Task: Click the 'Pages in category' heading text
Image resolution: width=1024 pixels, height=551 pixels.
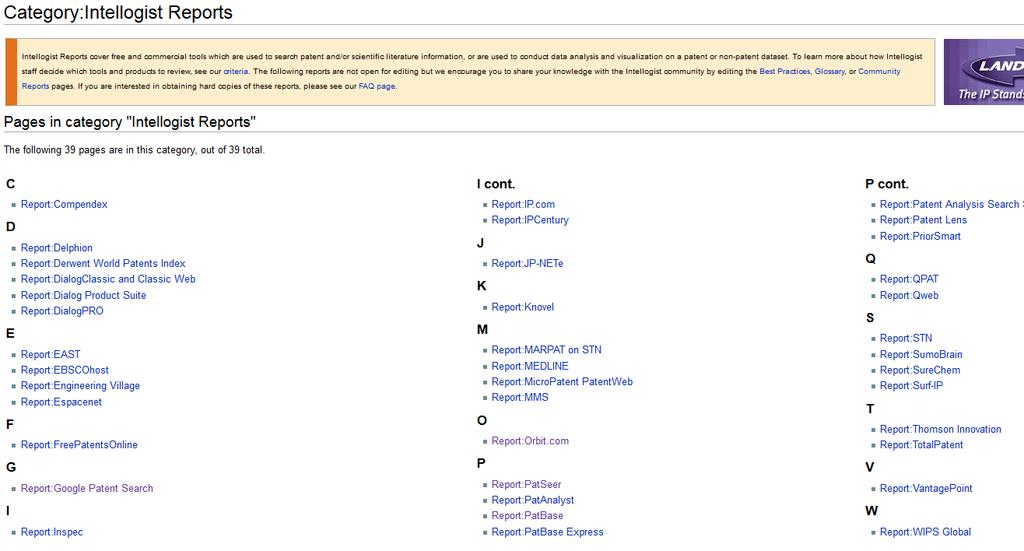Action: 130,122
